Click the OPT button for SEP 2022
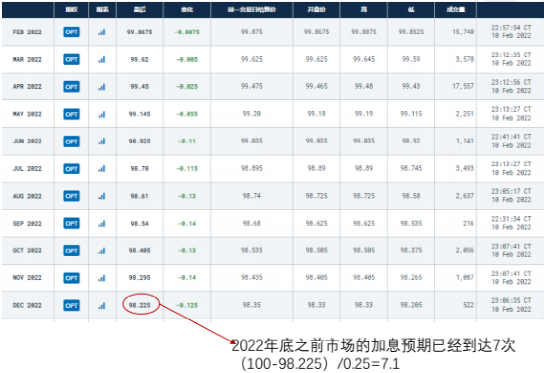The height and width of the screenshot is (373, 544). pyautogui.click(x=71, y=223)
